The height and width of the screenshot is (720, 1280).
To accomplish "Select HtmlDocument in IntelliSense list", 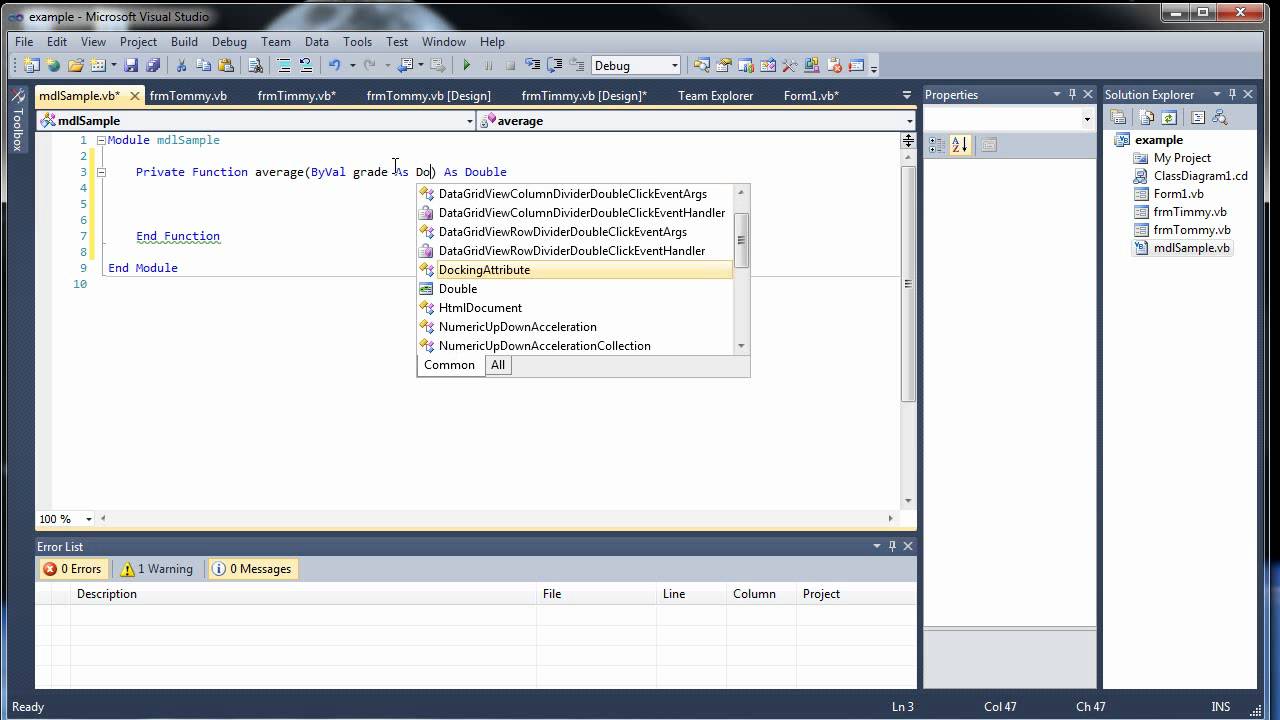I will click(575, 308).
